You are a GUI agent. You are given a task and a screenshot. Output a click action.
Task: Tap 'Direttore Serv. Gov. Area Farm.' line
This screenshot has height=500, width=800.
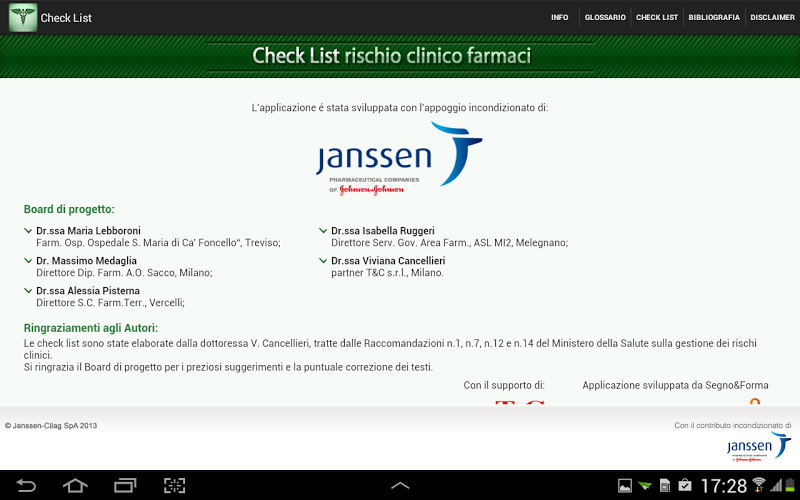(x=449, y=243)
